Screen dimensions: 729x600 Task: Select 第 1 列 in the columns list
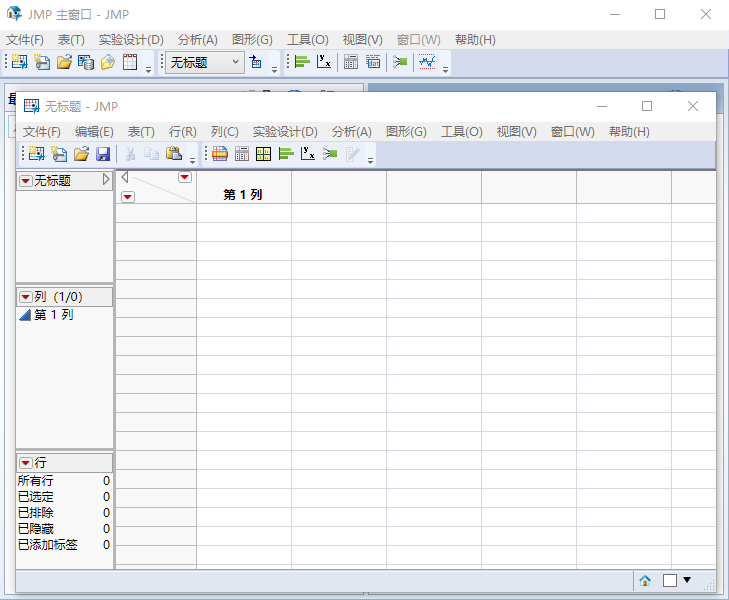(53, 315)
